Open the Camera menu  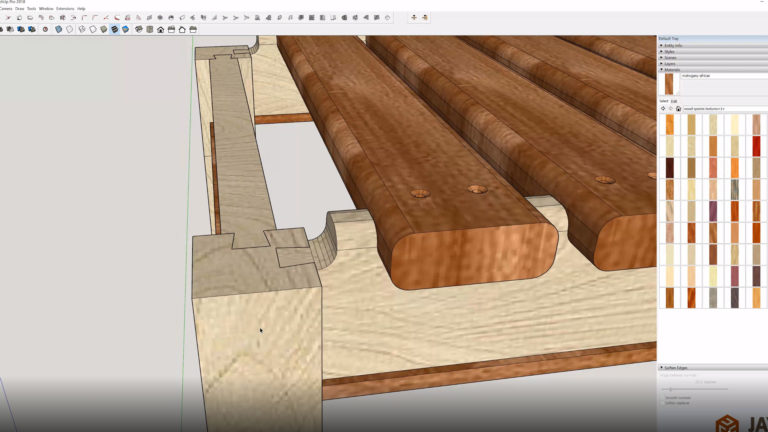(6, 9)
